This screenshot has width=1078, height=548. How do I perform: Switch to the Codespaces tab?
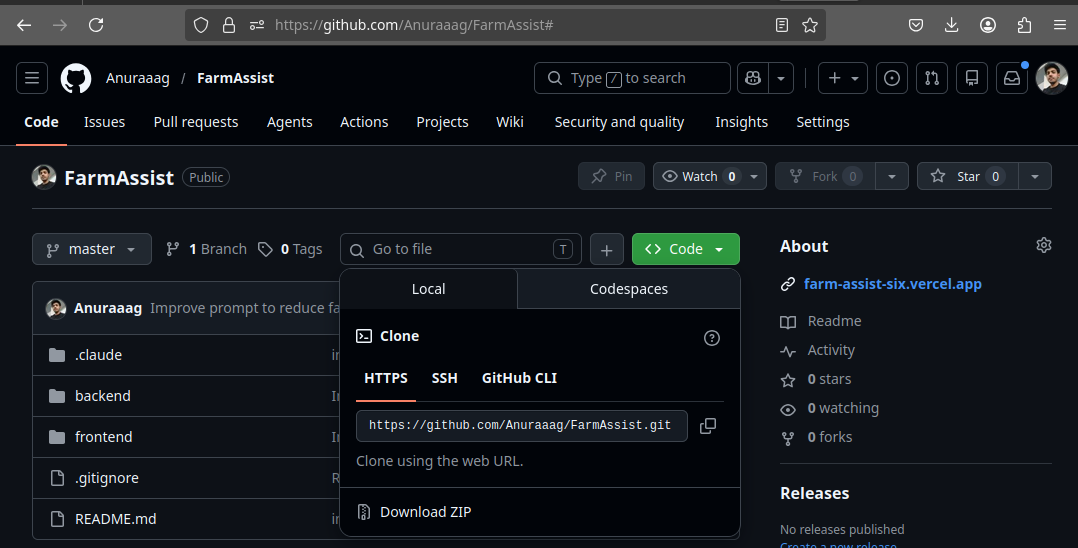(629, 289)
